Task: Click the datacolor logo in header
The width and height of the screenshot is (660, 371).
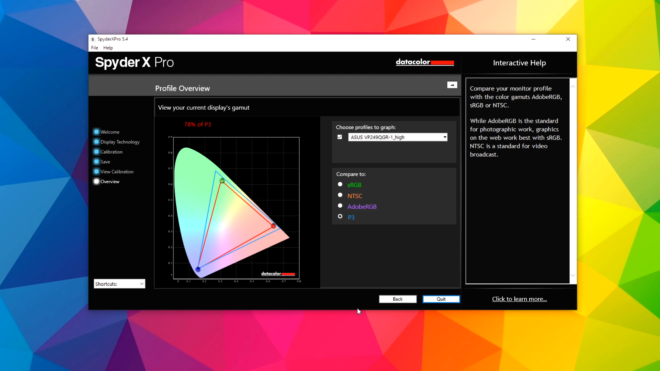Action: point(425,62)
